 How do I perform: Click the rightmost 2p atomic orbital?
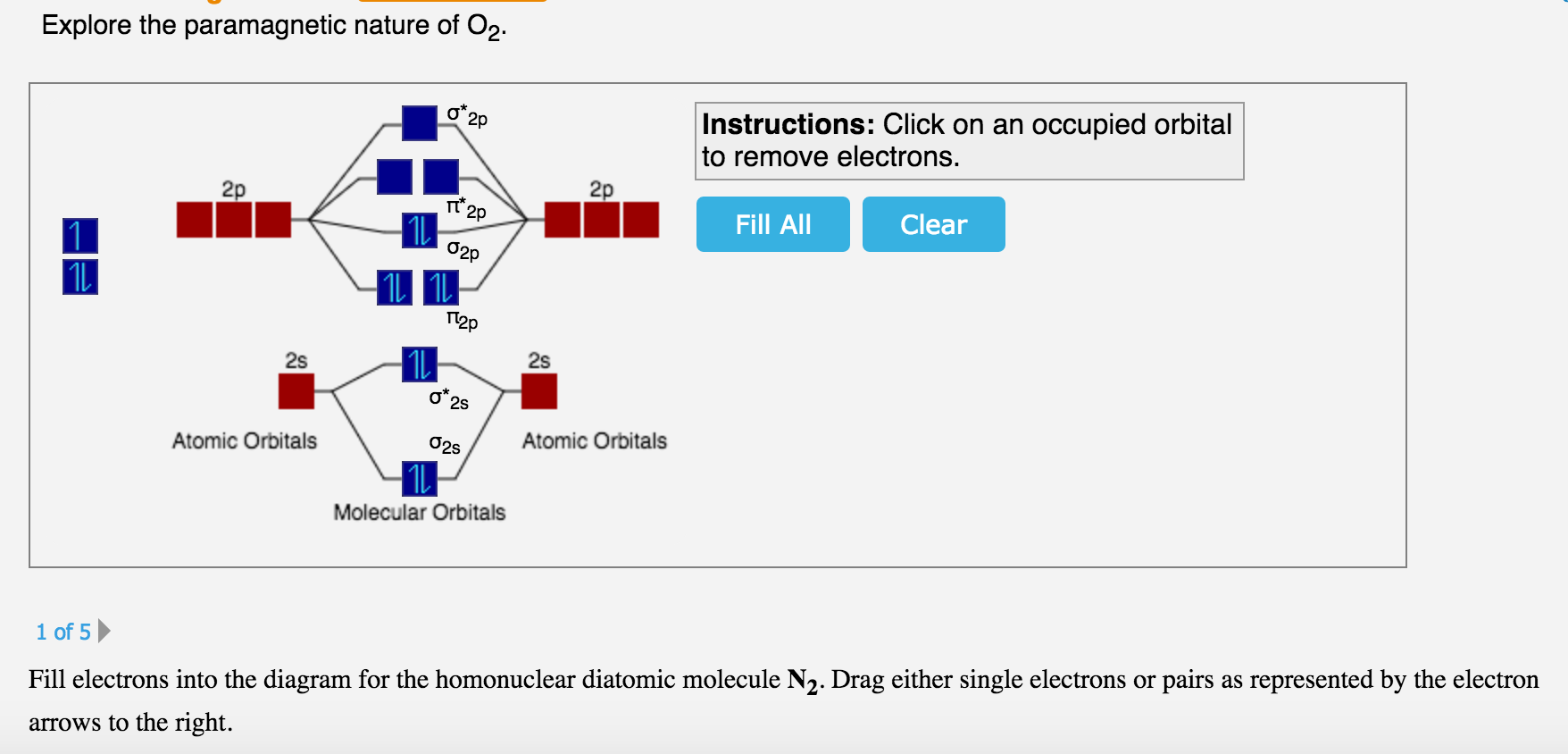point(641,218)
